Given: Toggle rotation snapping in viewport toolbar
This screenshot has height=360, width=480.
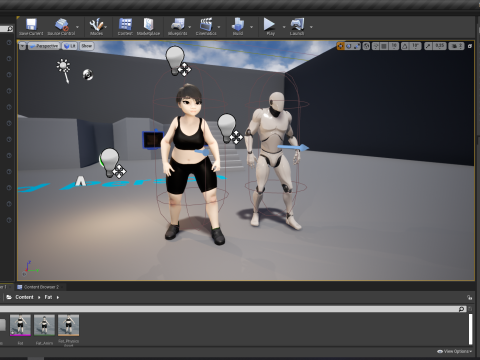Looking at the screenshot, I should click(405, 46).
